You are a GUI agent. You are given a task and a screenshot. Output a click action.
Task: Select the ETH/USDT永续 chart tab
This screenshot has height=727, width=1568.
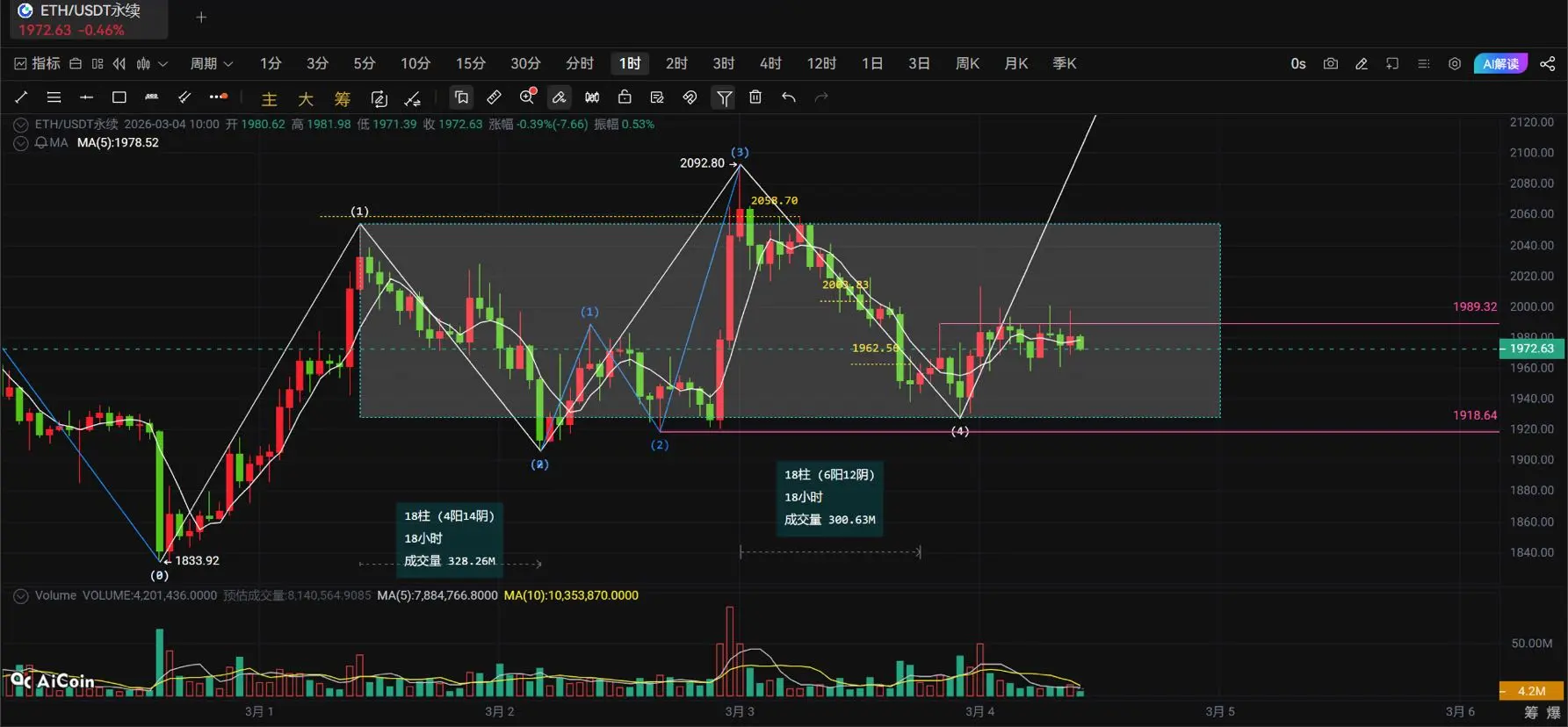[89, 20]
